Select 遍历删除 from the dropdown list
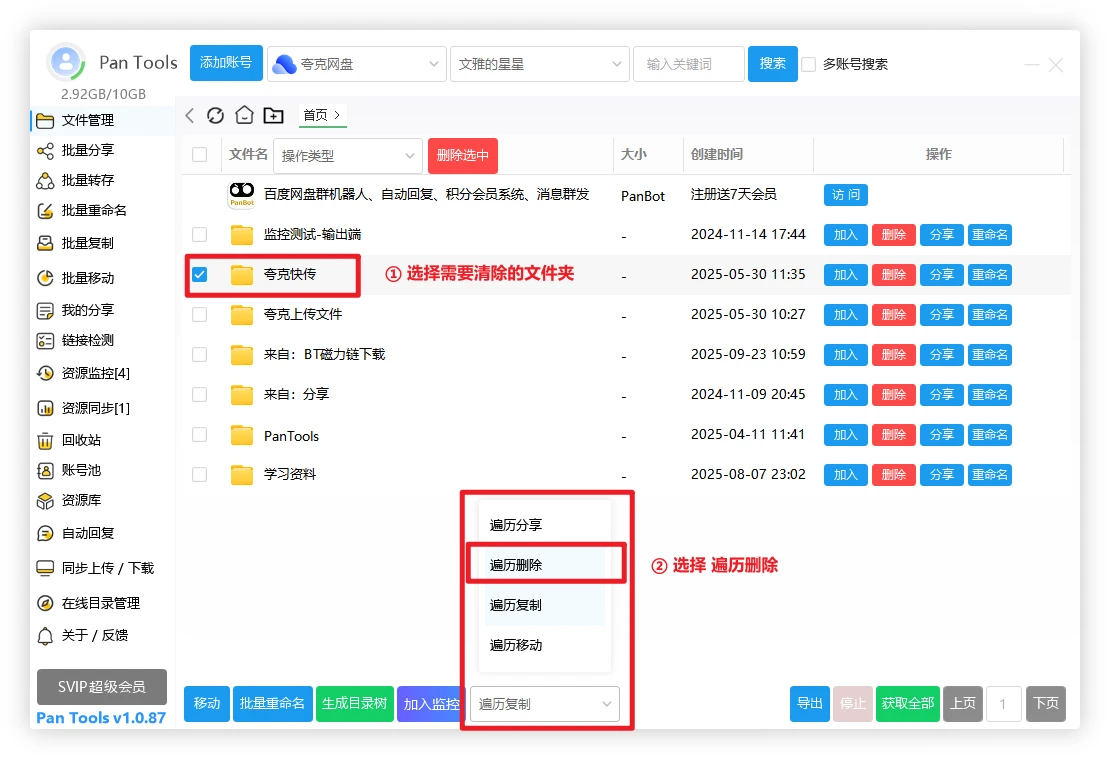Screen dimensions: 1110x759 [x=516, y=565]
